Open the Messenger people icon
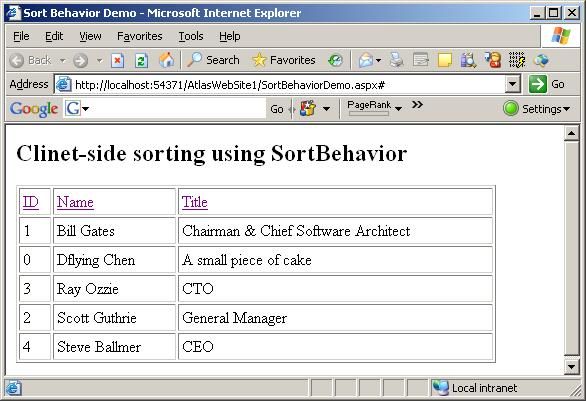Image resolution: width=586 pixels, height=401 pixels. [493, 60]
